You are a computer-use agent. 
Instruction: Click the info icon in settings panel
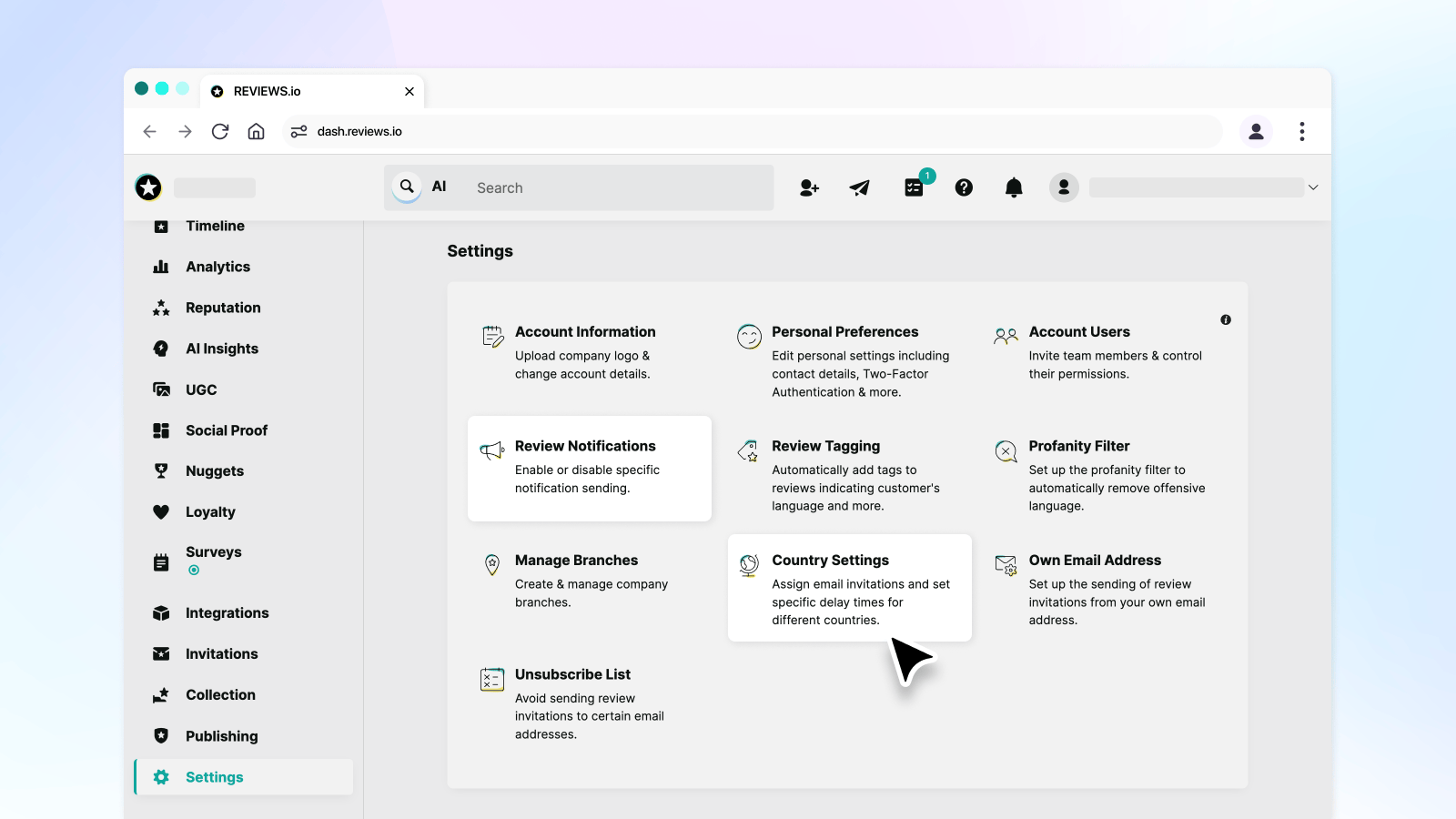coord(1226,319)
